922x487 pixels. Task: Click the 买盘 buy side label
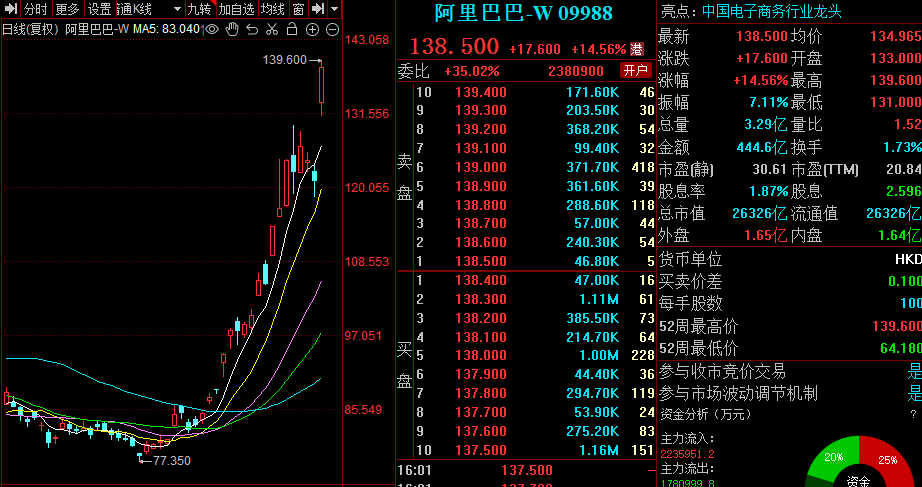click(404, 366)
